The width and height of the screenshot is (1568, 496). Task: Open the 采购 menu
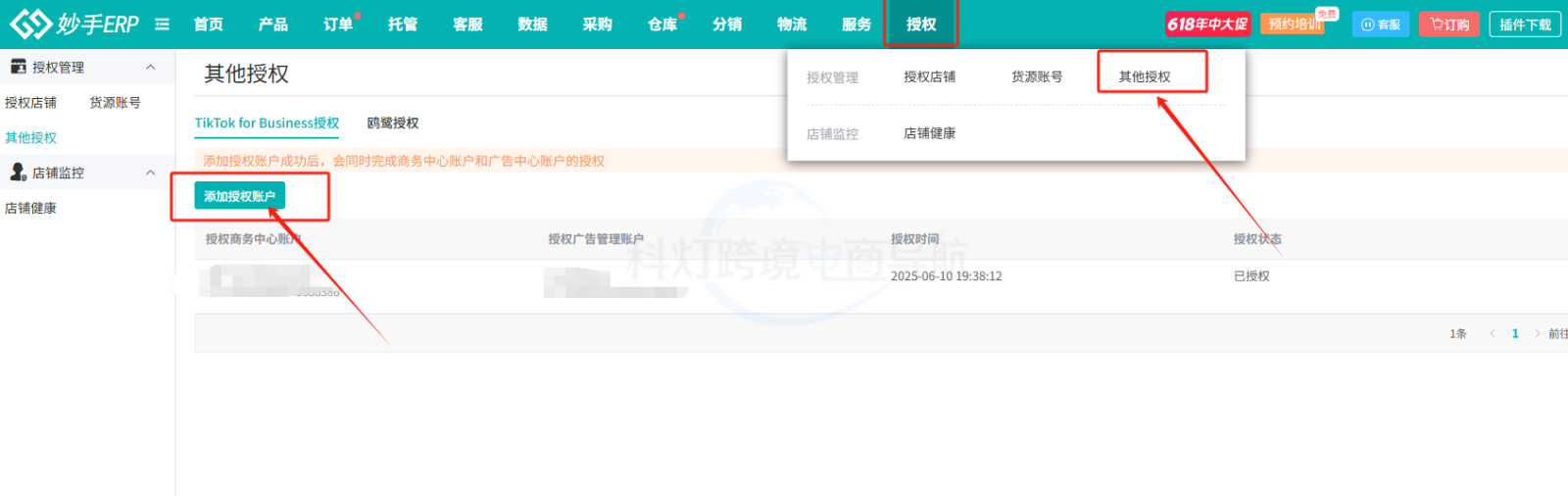click(597, 25)
